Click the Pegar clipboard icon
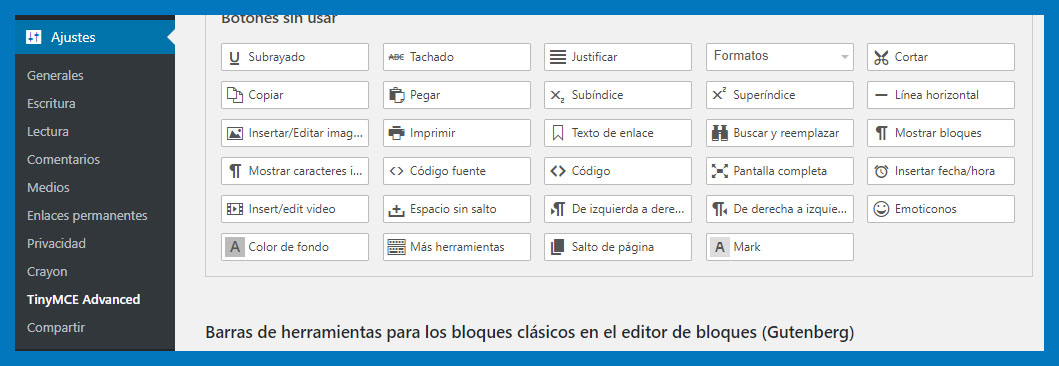 [396, 95]
